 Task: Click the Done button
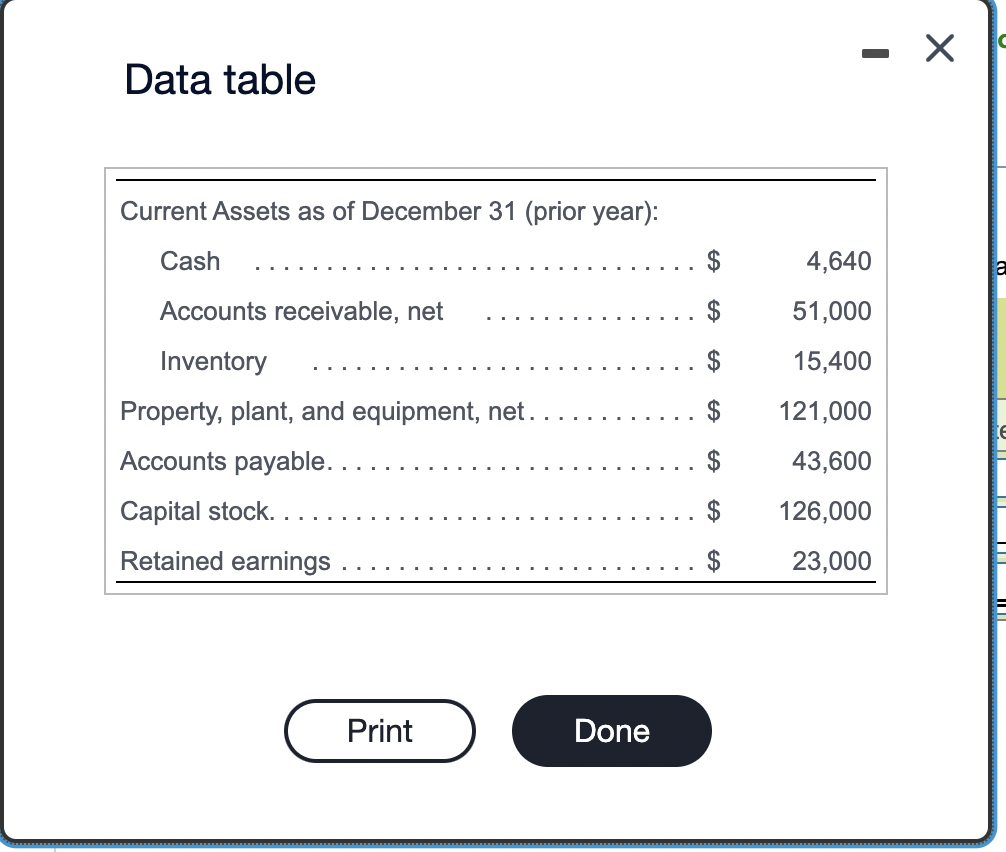[x=611, y=731]
